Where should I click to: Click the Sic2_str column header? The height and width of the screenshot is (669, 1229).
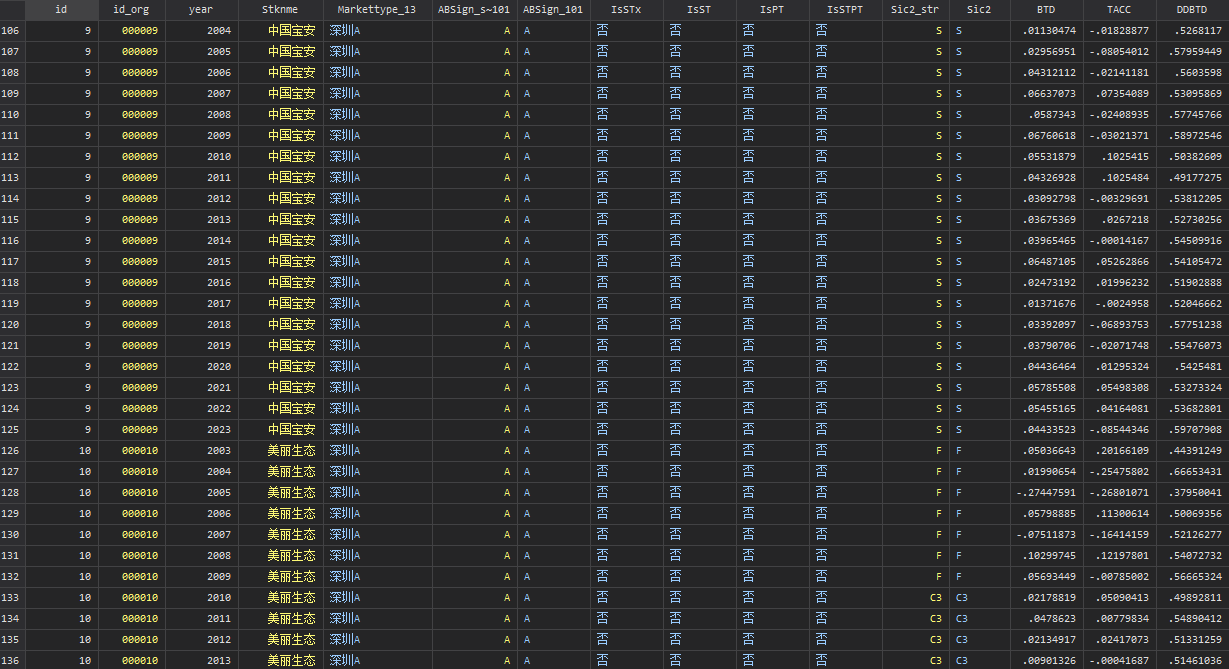[x=914, y=10]
